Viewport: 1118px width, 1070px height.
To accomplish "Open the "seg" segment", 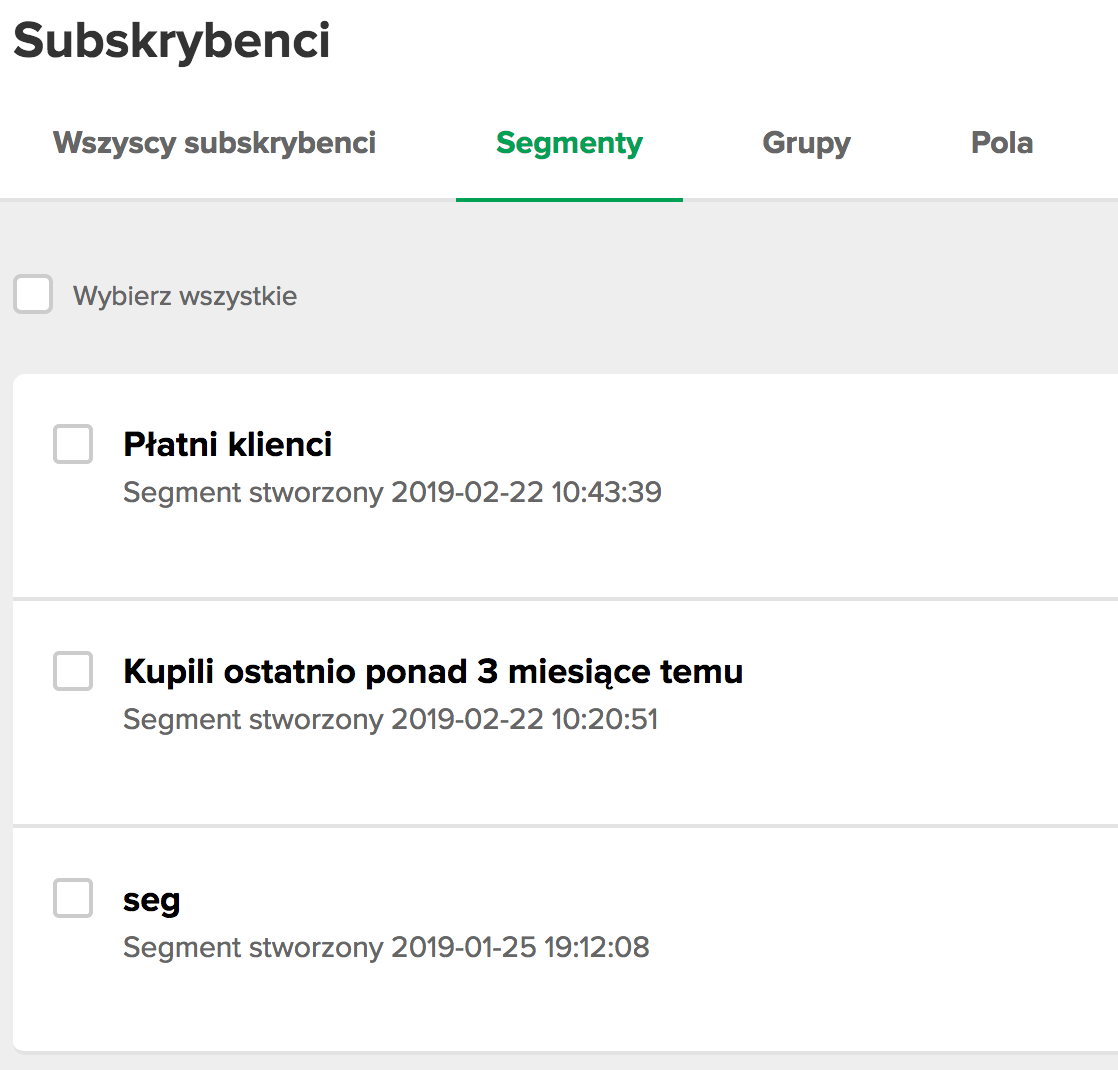I will [151, 898].
